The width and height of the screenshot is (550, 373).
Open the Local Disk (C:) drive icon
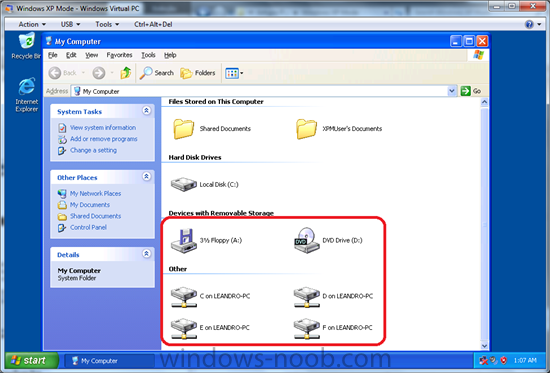pos(184,184)
